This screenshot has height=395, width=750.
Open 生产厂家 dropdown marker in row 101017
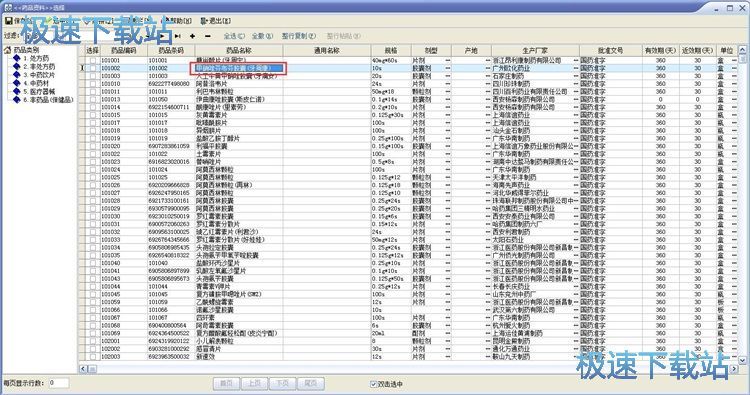coord(576,123)
